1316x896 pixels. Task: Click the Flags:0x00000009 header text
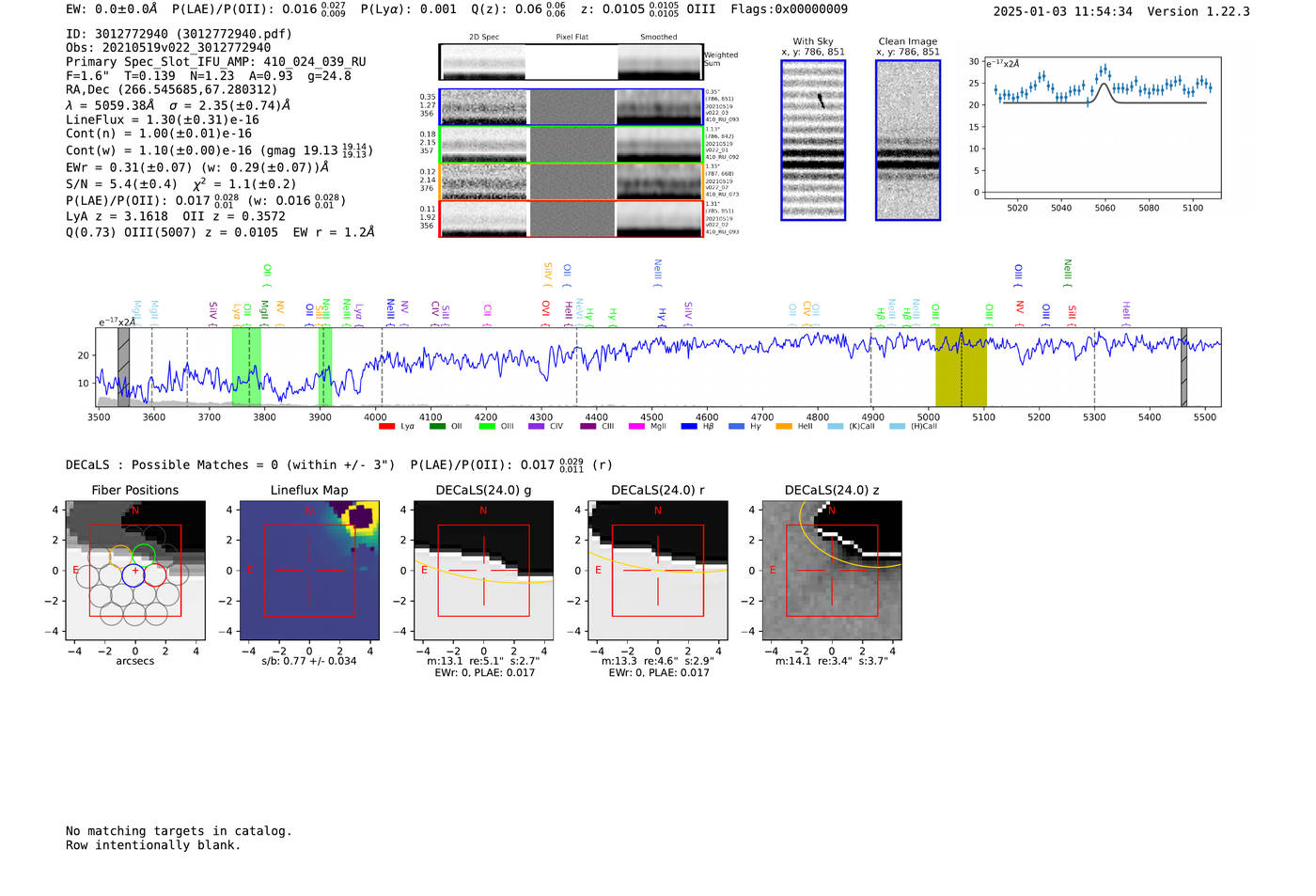789,9
